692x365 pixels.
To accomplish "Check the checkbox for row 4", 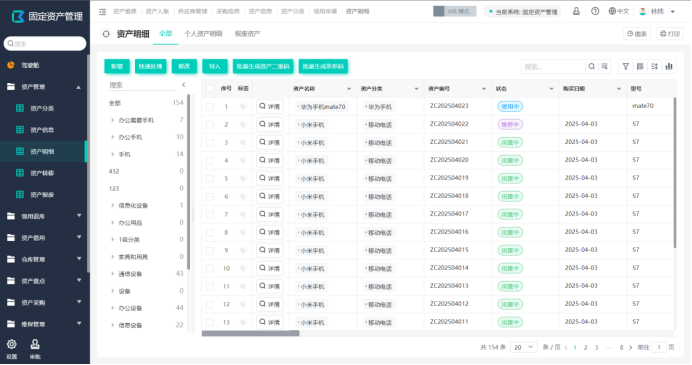I will click(x=210, y=161).
